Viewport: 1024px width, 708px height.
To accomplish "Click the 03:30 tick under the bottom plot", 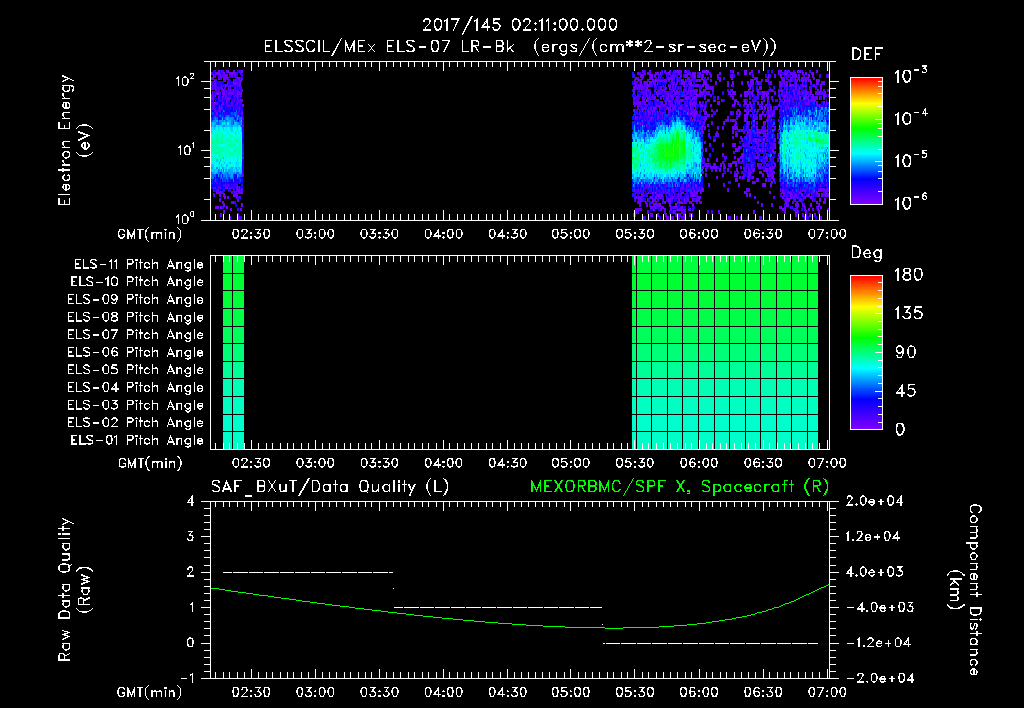I will pos(379,692).
